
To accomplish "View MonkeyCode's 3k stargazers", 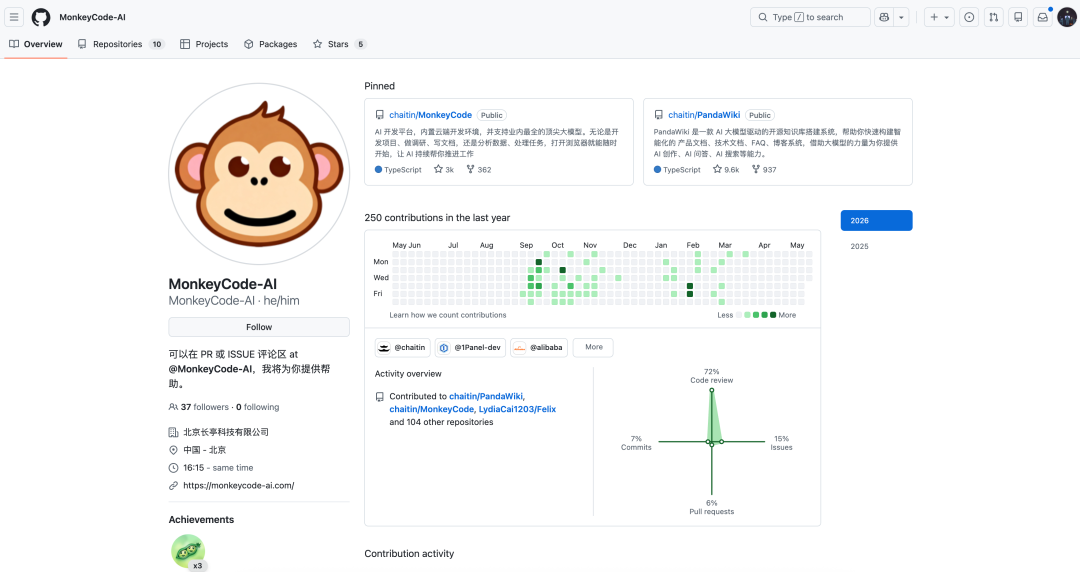I will coord(444,170).
